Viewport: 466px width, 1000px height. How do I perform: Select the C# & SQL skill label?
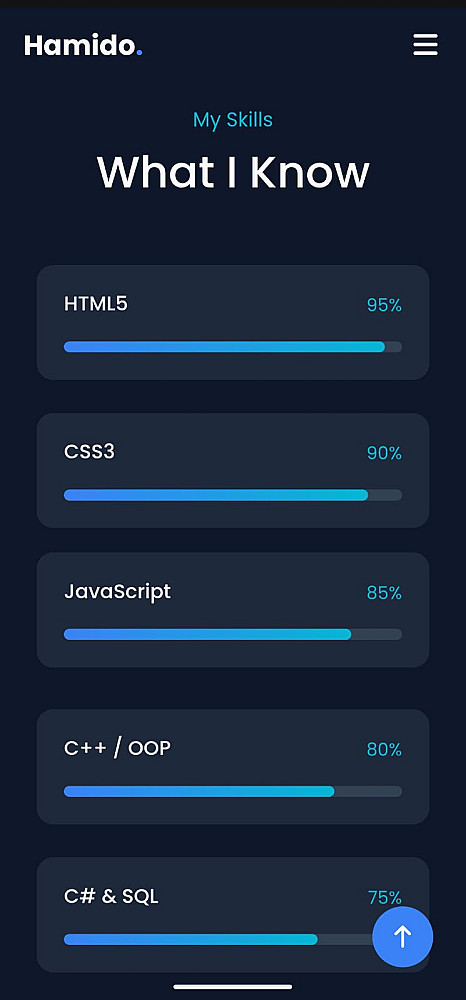click(x=111, y=897)
